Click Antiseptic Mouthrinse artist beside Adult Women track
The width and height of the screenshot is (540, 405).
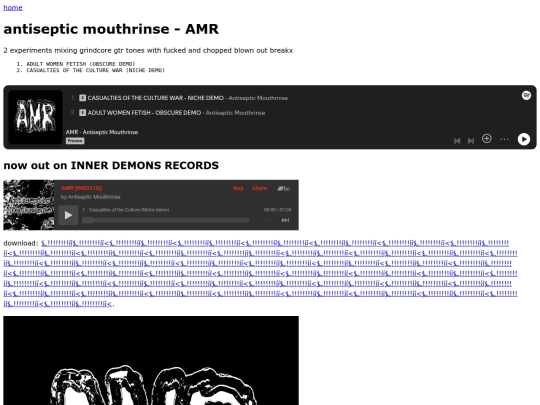tap(235, 113)
